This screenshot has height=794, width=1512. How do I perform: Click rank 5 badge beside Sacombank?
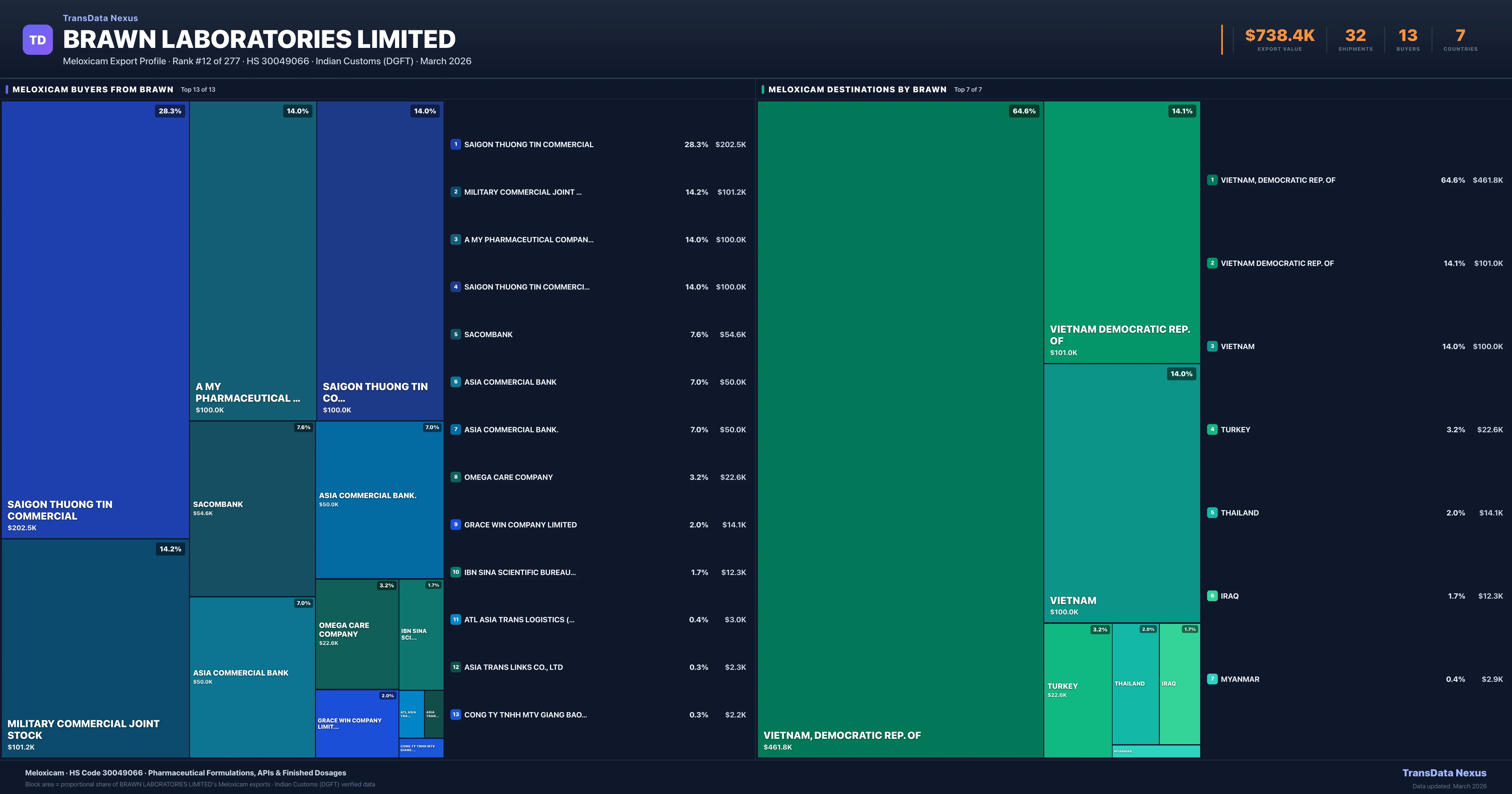455,335
